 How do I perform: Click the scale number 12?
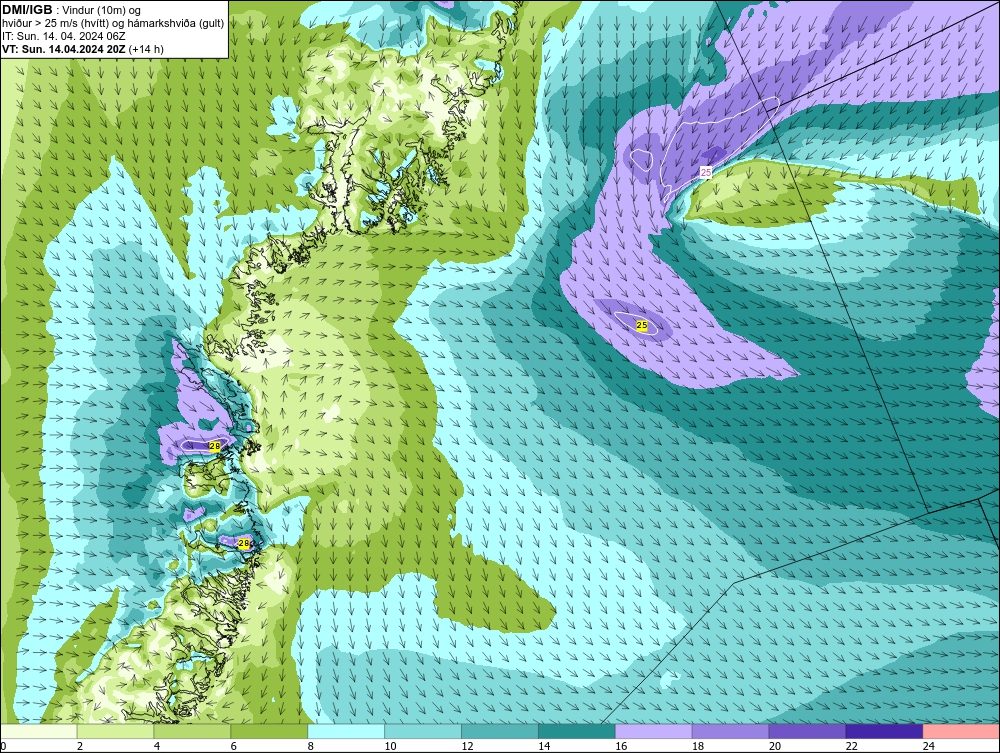click(467, 746)
